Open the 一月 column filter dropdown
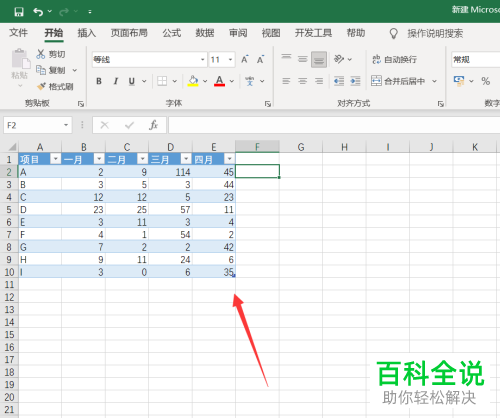The image size is (500, 418). point(99,159)
